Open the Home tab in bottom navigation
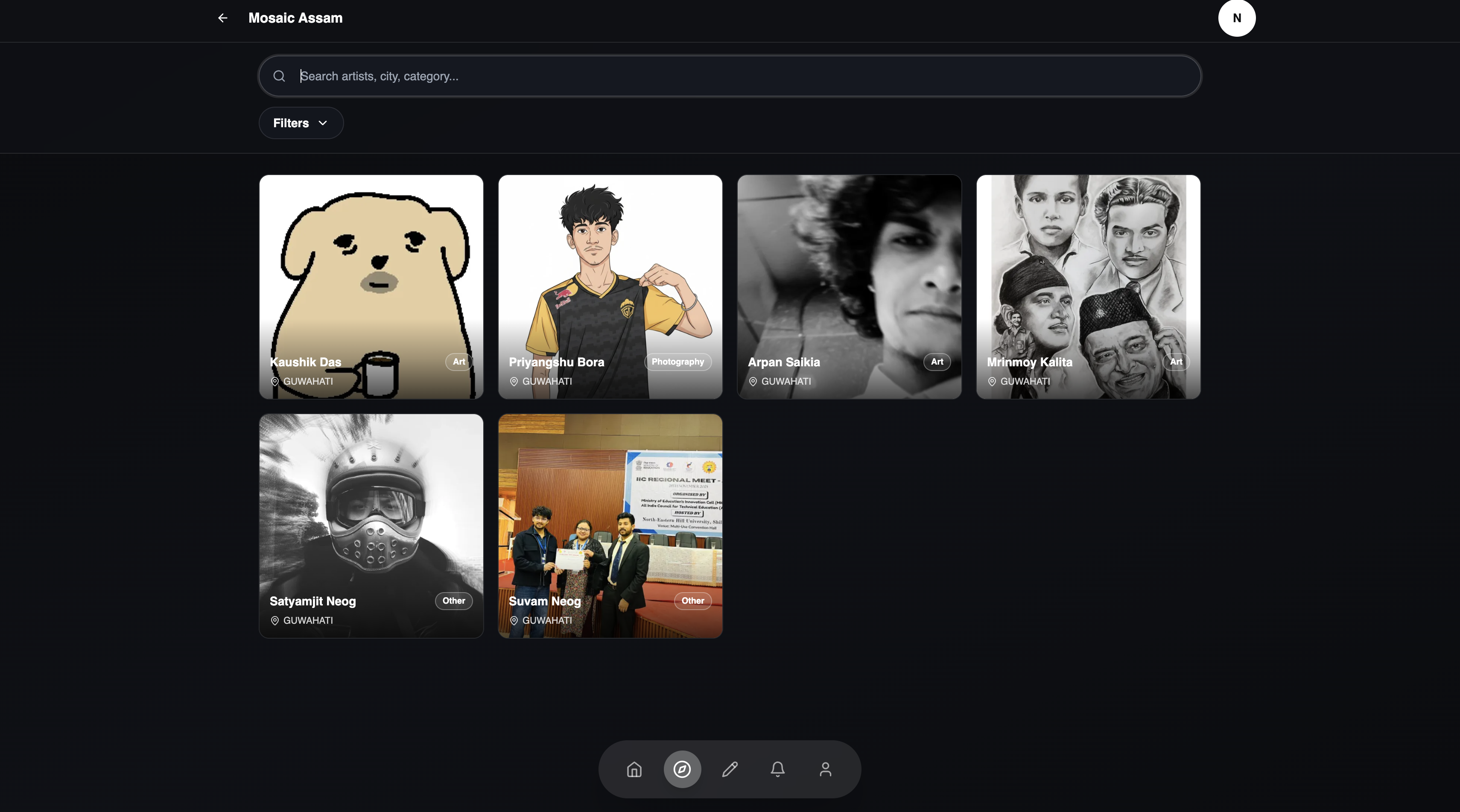Screen dimensions: 1460x812 tap(634, 769)
